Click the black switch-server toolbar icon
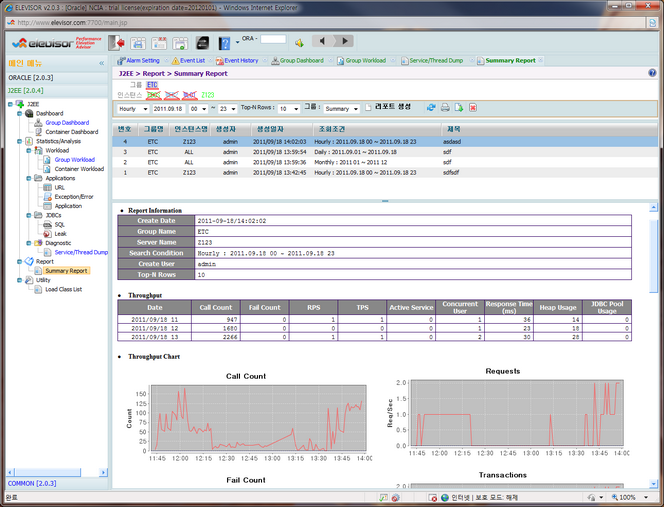 [202, 43]
